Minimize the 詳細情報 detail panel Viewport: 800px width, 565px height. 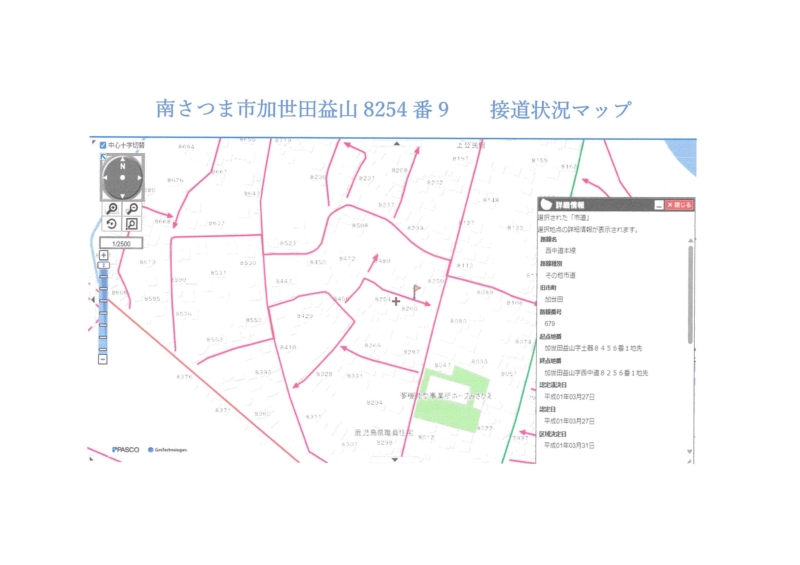659,204
